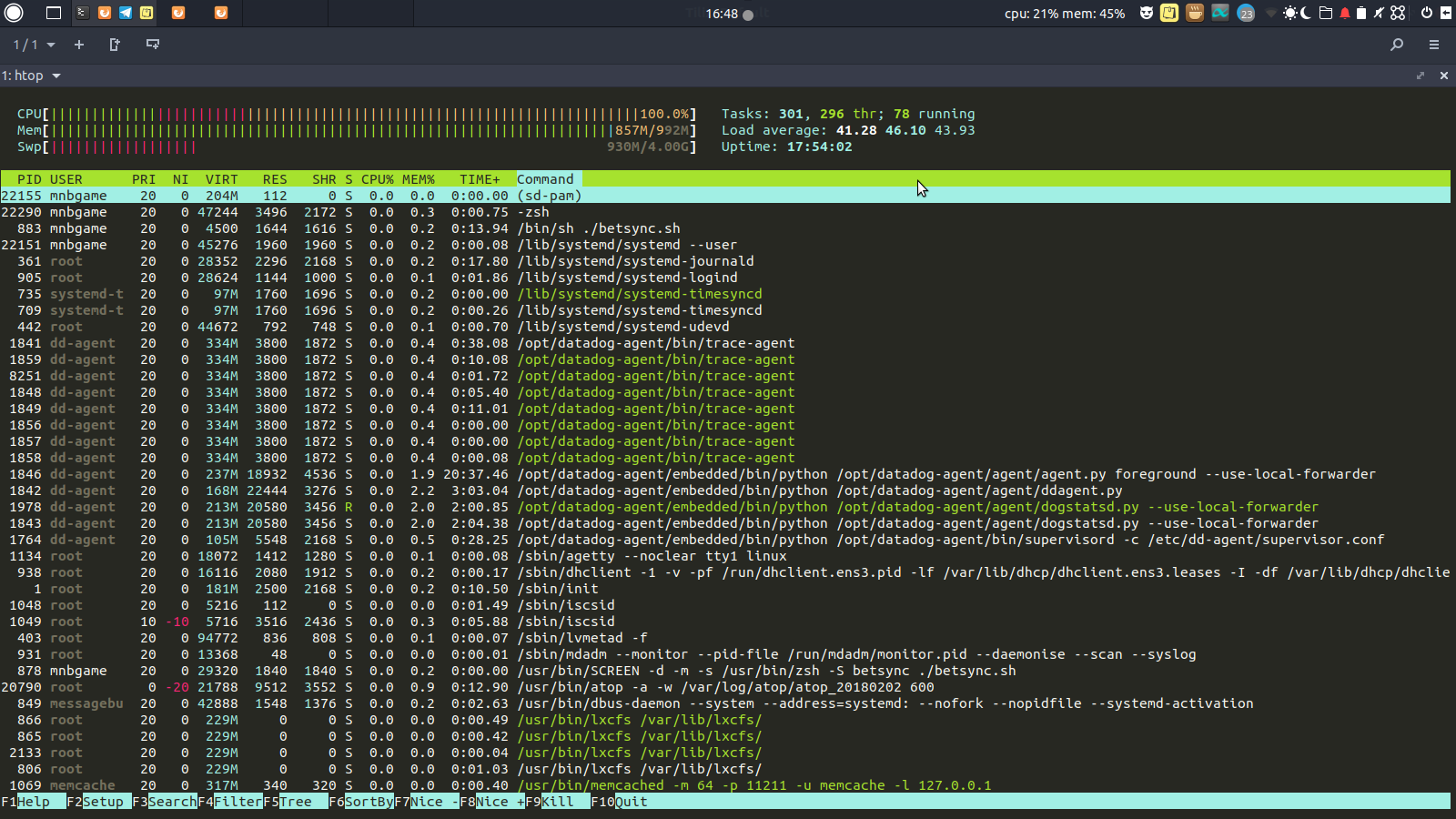Select the agent.py foreground process row
This screenshot has width=1456, height=819.
coord(725,474)
